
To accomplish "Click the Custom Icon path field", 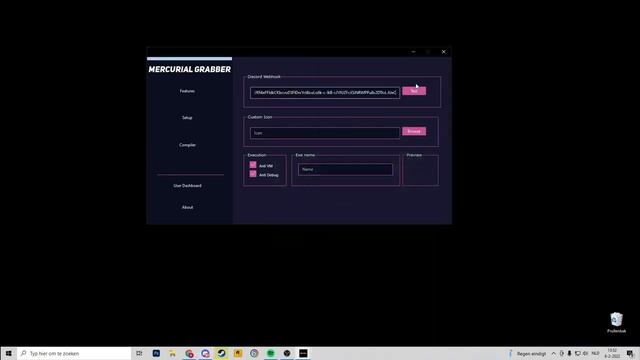I will [325, 133].
